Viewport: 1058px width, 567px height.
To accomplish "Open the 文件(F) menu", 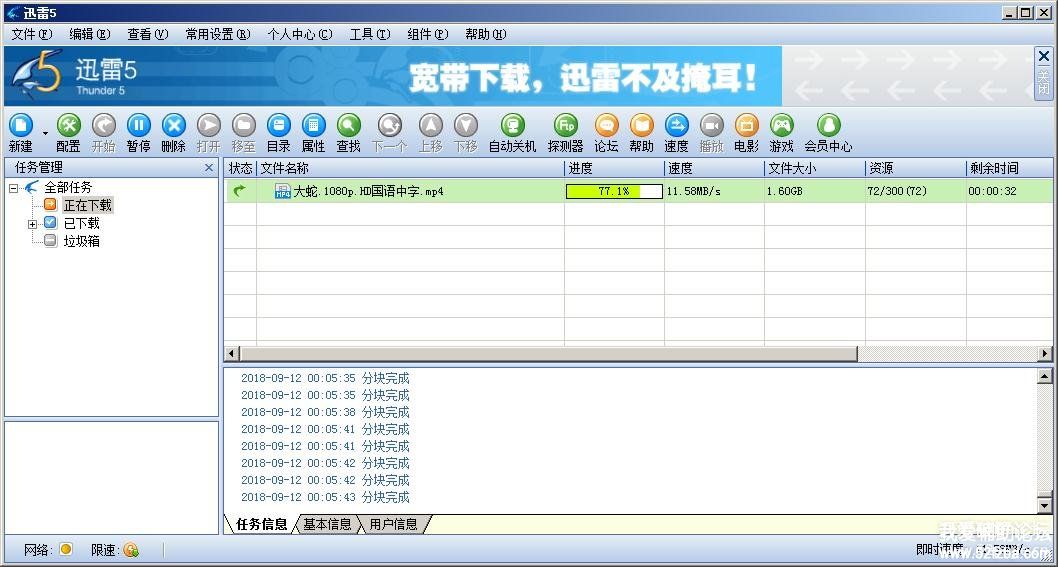I will [32, 34].
